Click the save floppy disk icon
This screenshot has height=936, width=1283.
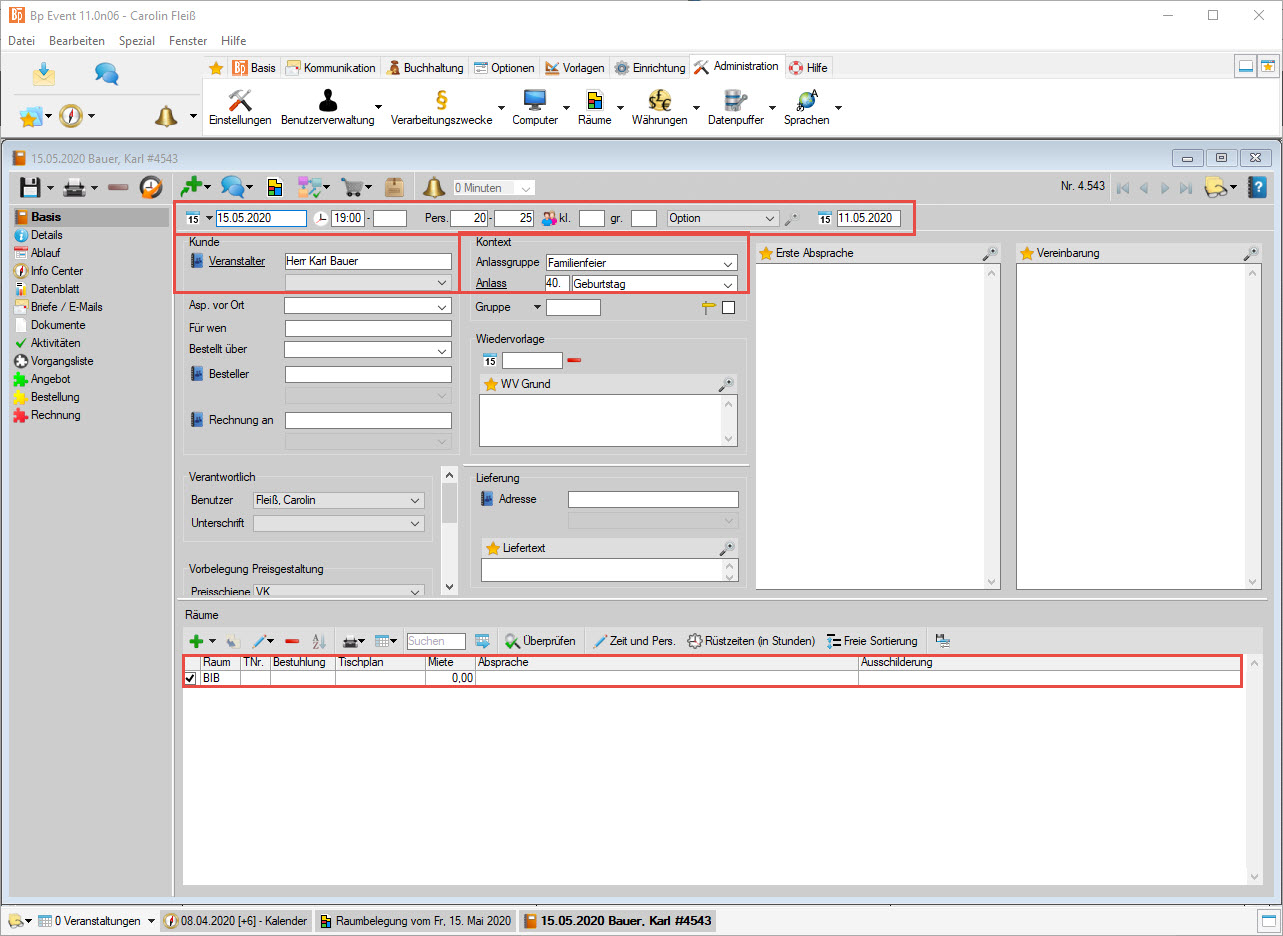click(30, 187)
